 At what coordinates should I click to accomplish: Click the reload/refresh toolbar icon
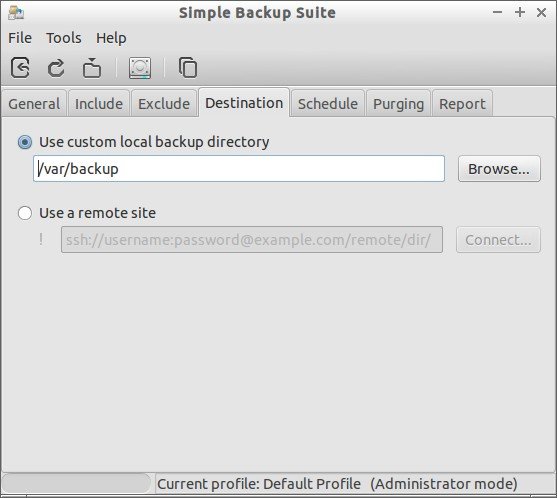point(56,67)
